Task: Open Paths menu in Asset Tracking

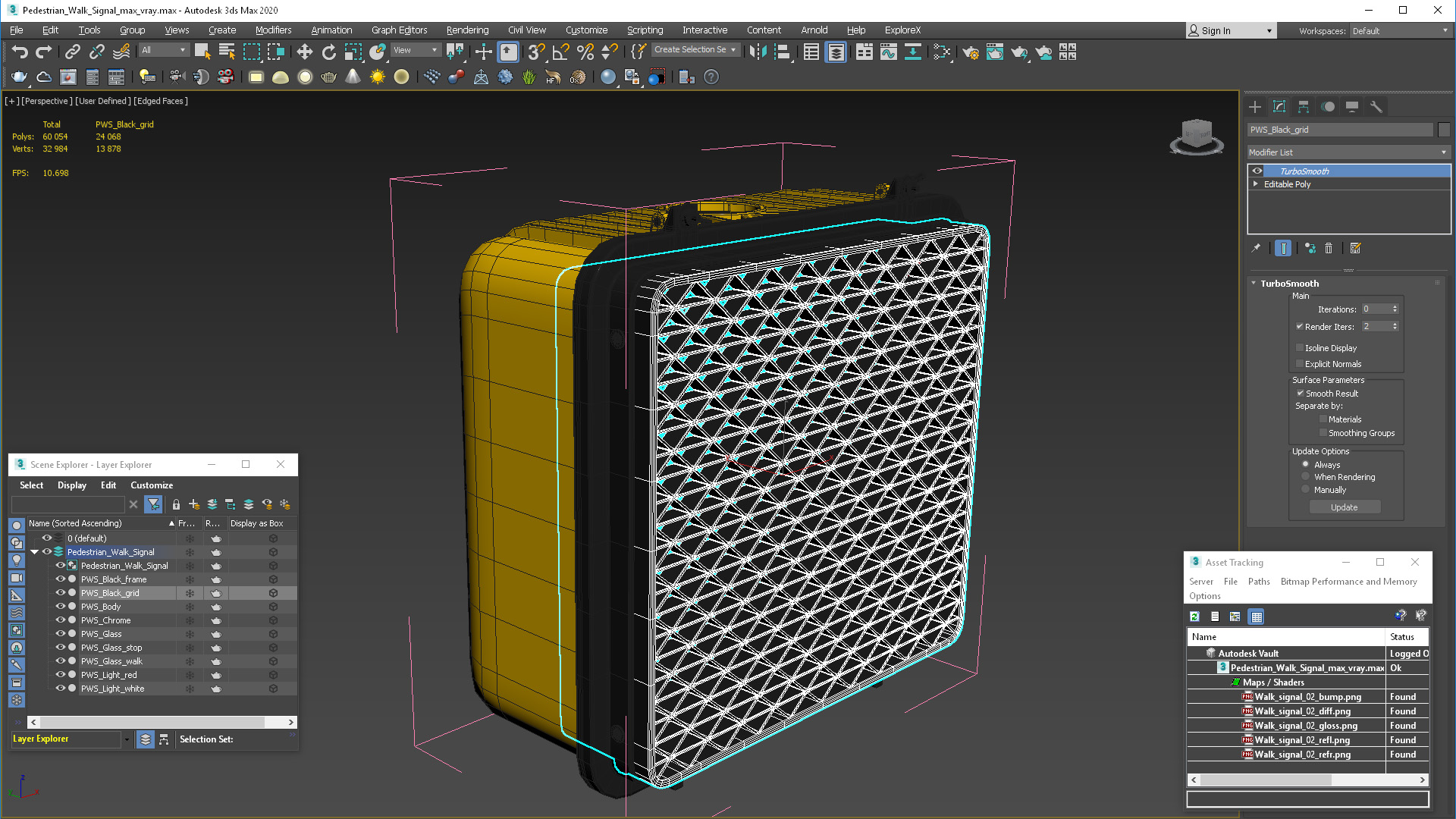Action: (x=1259, y=582)
